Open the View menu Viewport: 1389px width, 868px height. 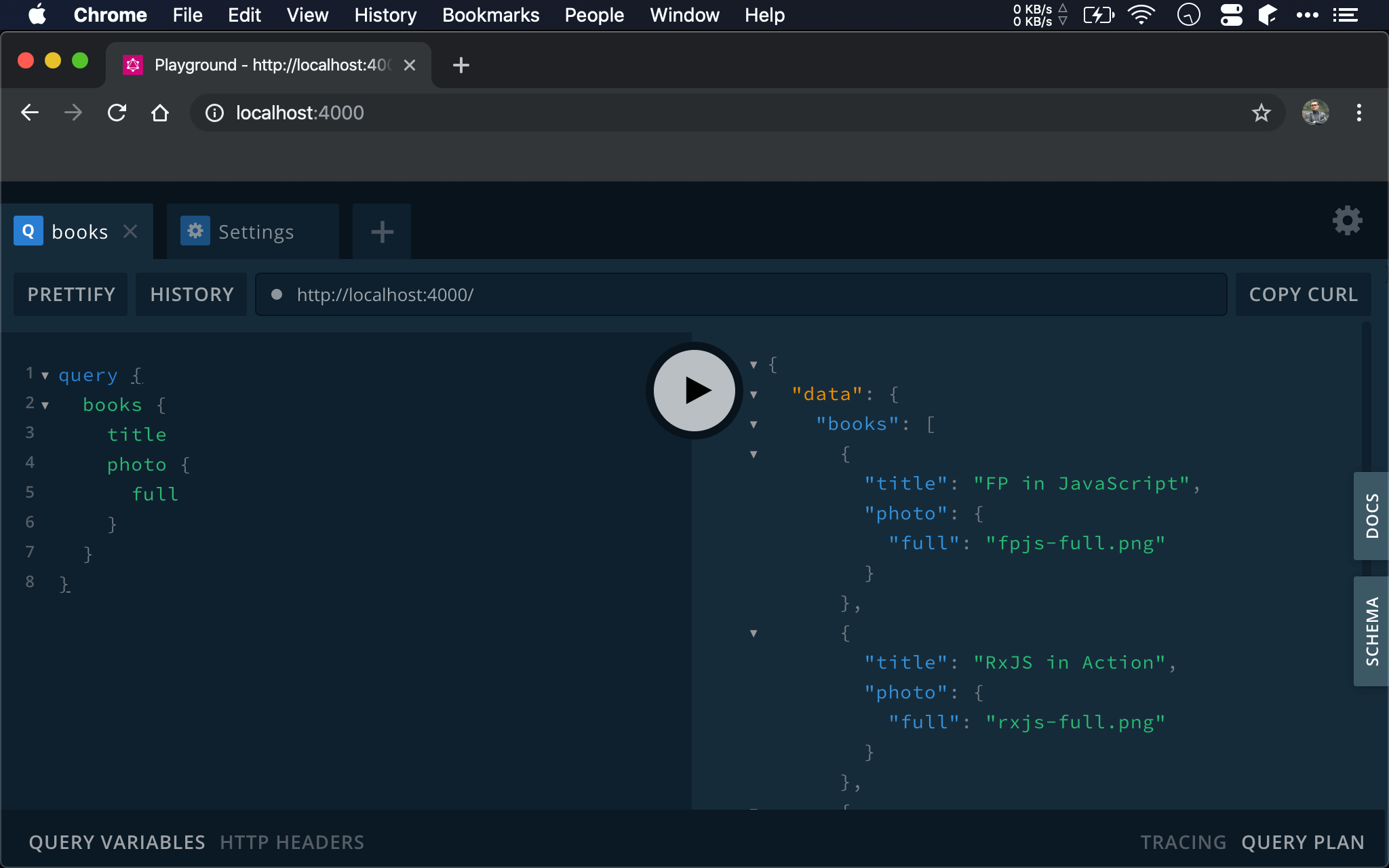[x=307, y=15]
